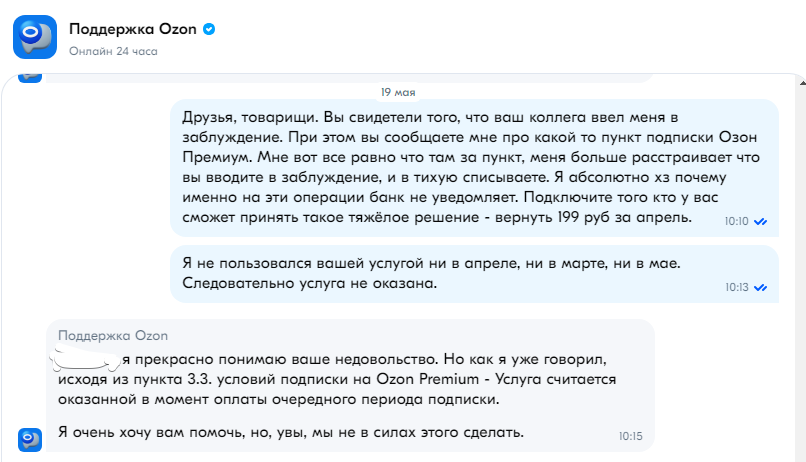Click the 19 мая date separator
The height and width of the screenshot is (462, 806).
398,92
